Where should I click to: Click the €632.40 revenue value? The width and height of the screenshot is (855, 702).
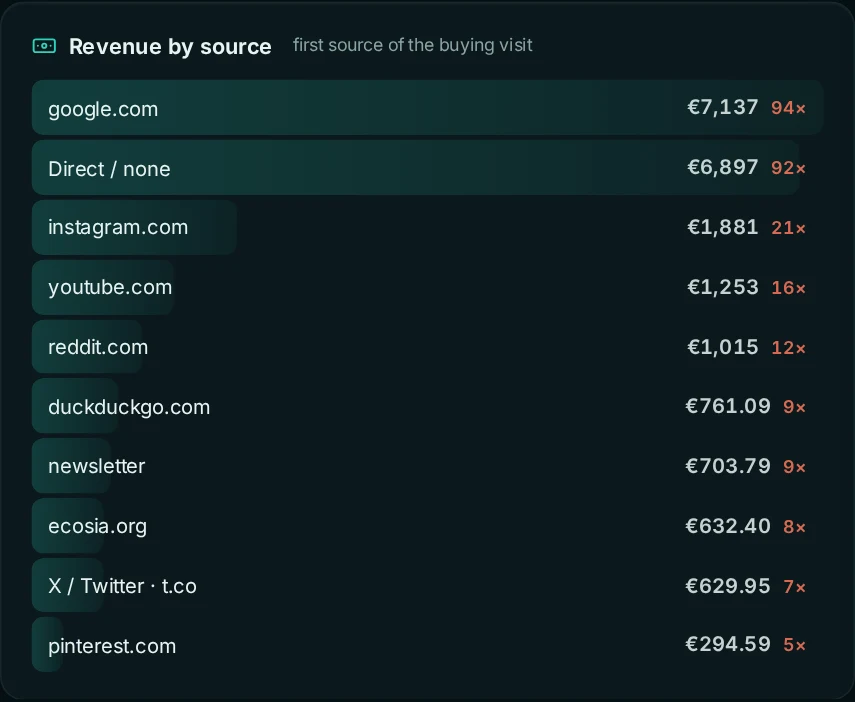728,526
